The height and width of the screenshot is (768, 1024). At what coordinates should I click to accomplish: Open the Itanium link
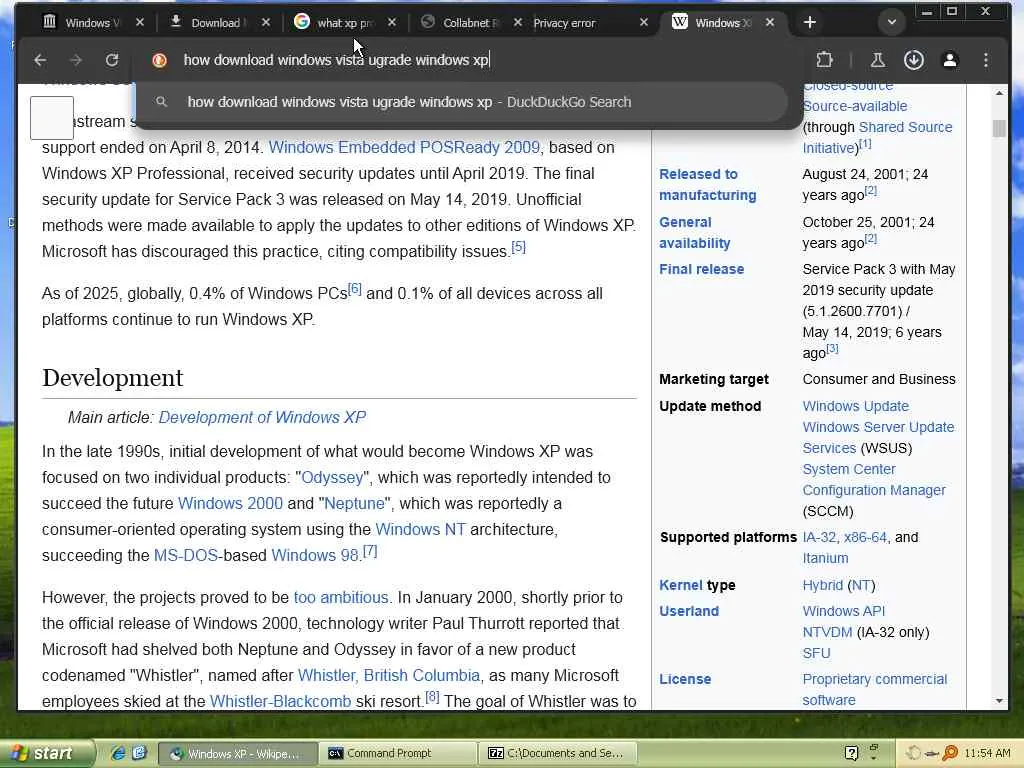click(825, 558)
